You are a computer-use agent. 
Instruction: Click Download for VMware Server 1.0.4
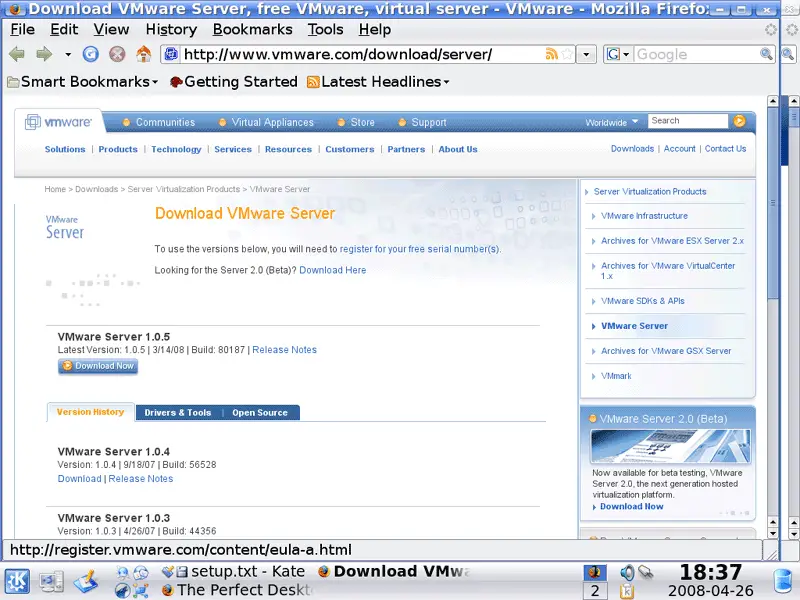[80, 479]
